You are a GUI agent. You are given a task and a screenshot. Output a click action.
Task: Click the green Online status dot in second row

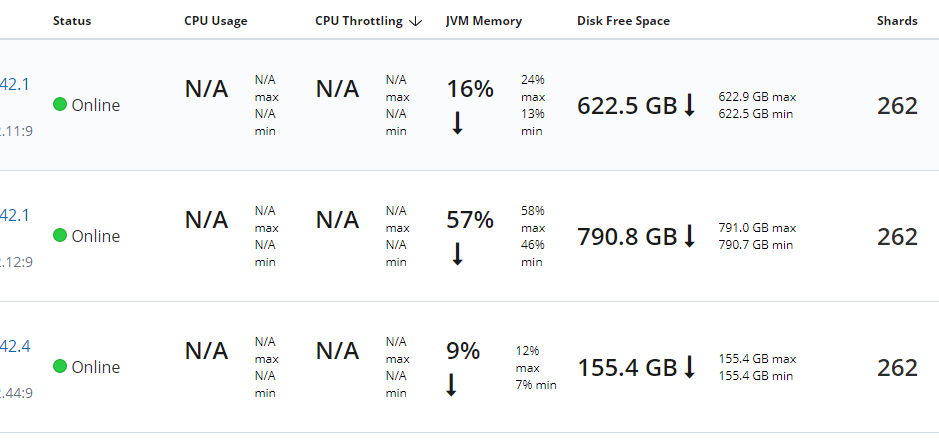click(x=59, y=235)
